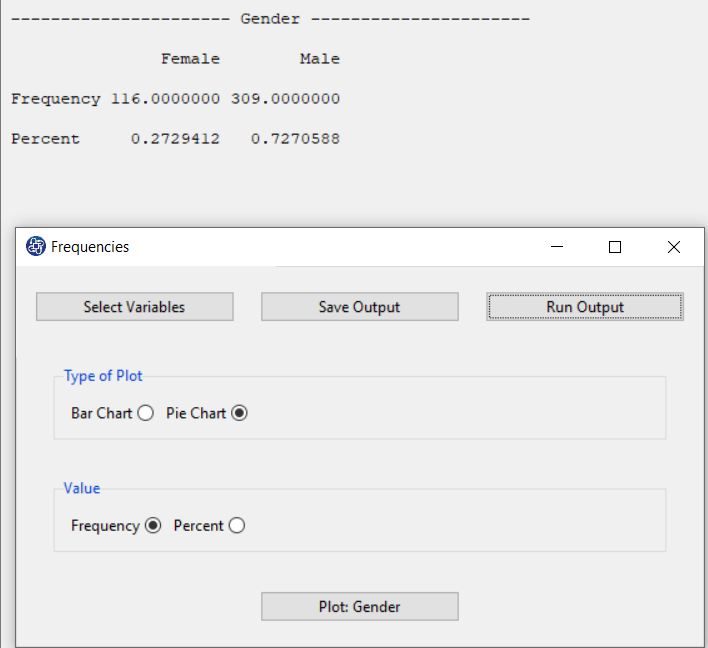Choose the Pie Chart radio option

[x=239, y=413]
